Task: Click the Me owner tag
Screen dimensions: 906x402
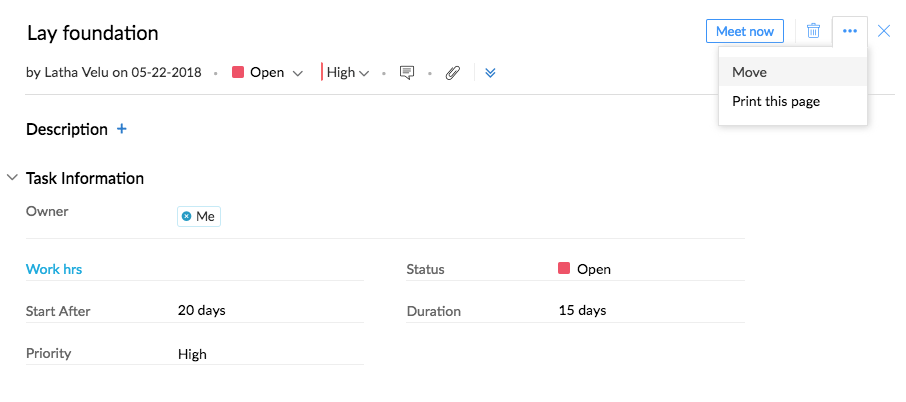Action: pyautogui.click(x=199, y=217)
